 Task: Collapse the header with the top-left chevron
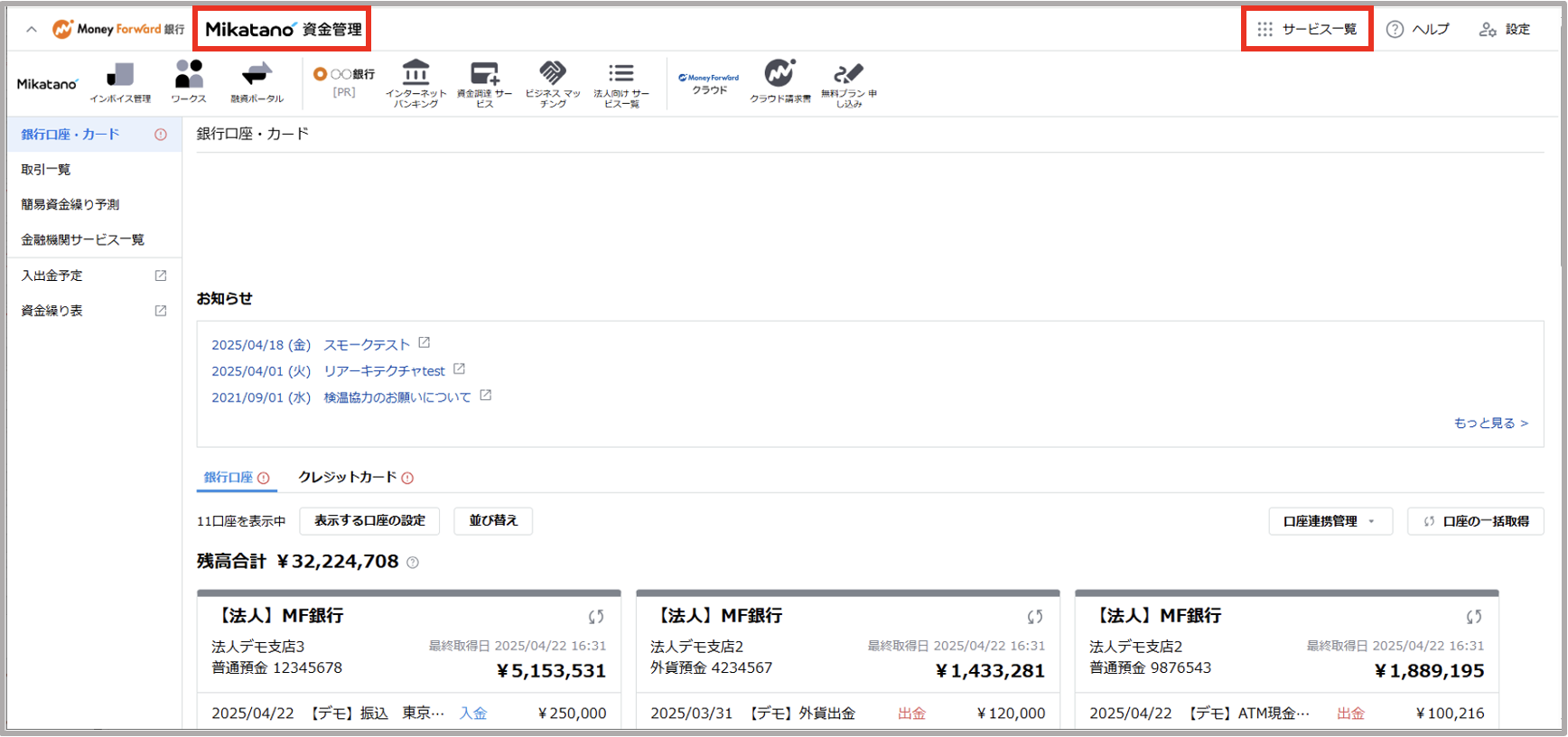32,29
